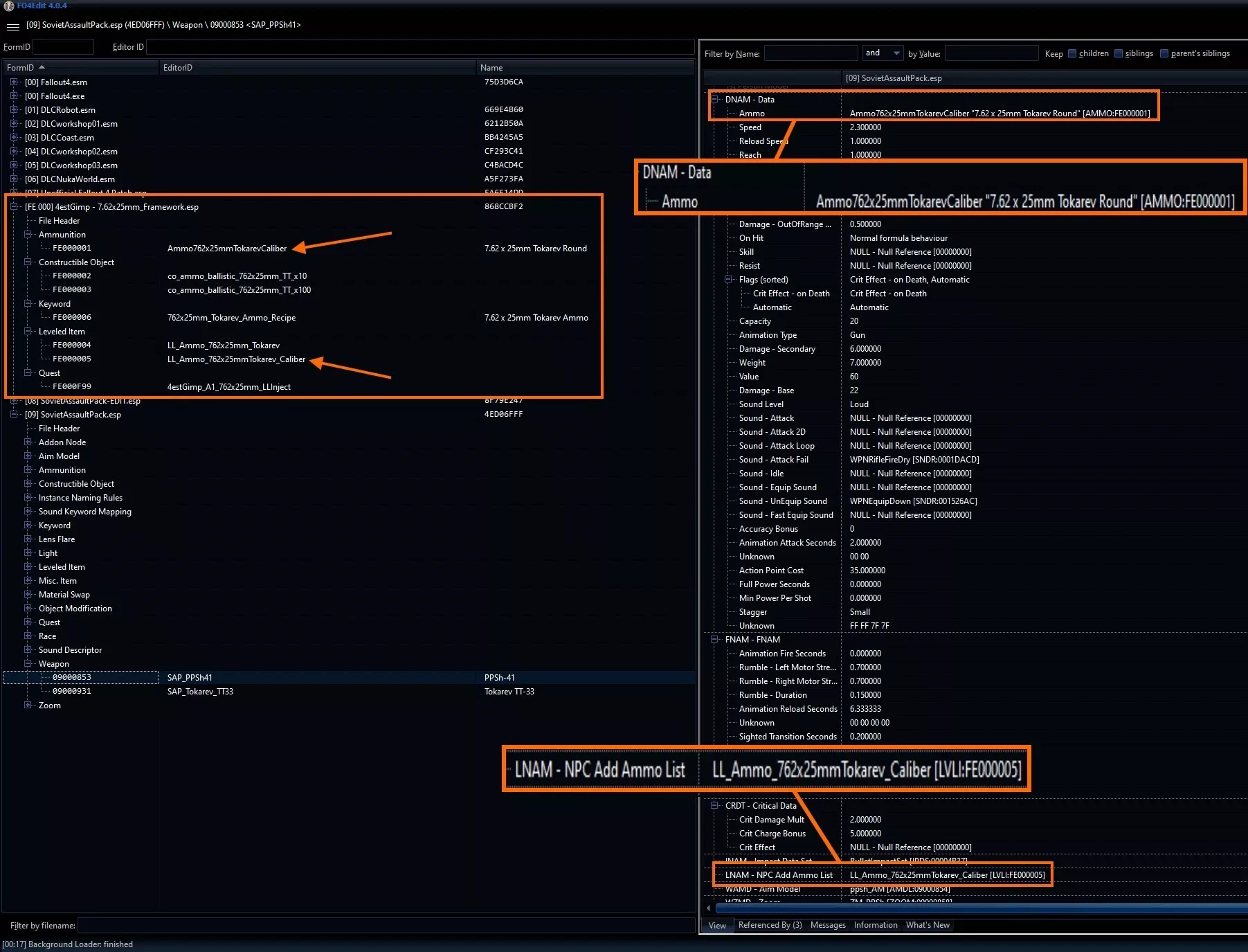Expand the Fallout4.esm tree node
The height and width of the screenshot is (952, 1248).
pos(14,82)
